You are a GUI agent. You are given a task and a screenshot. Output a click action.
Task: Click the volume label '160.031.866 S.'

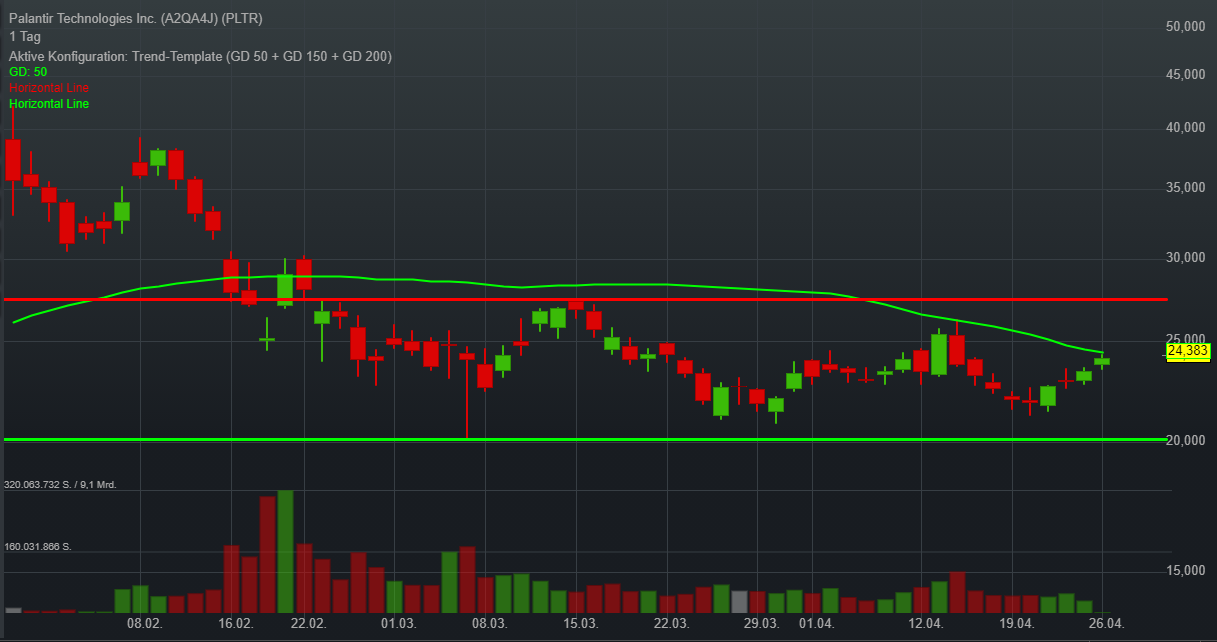(x=39, y=547)
